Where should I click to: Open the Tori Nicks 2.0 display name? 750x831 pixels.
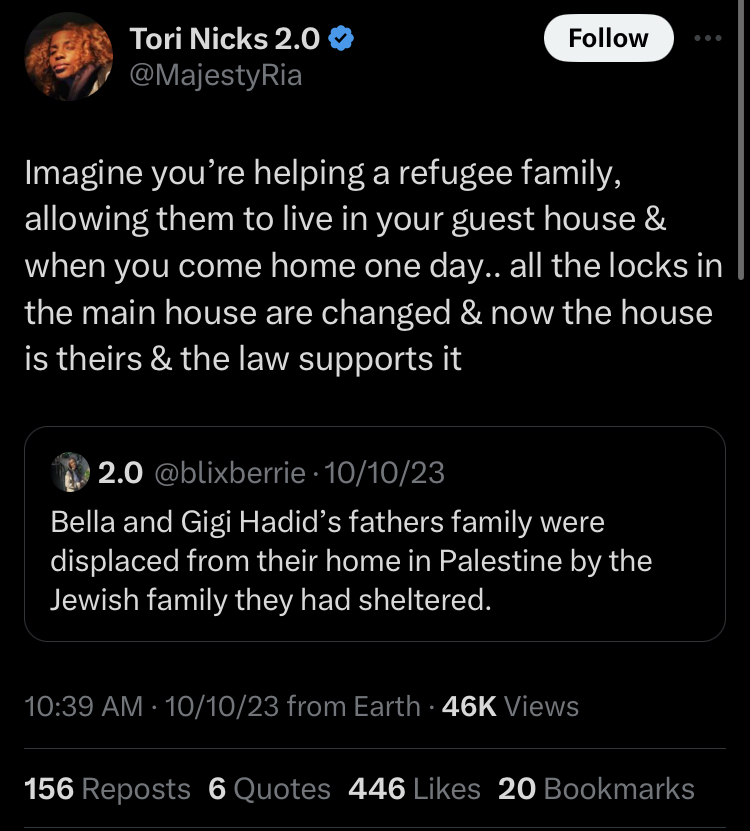(225, 39)
